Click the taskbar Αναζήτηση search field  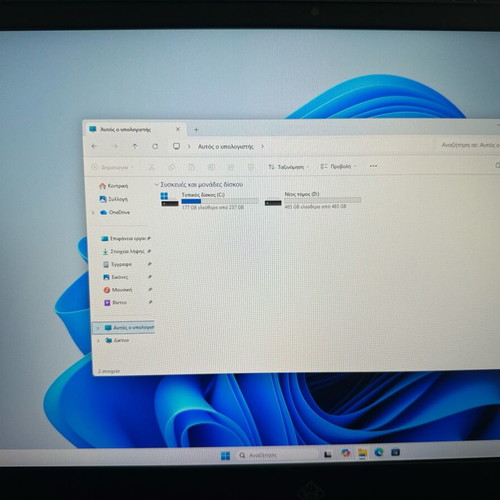277,455
